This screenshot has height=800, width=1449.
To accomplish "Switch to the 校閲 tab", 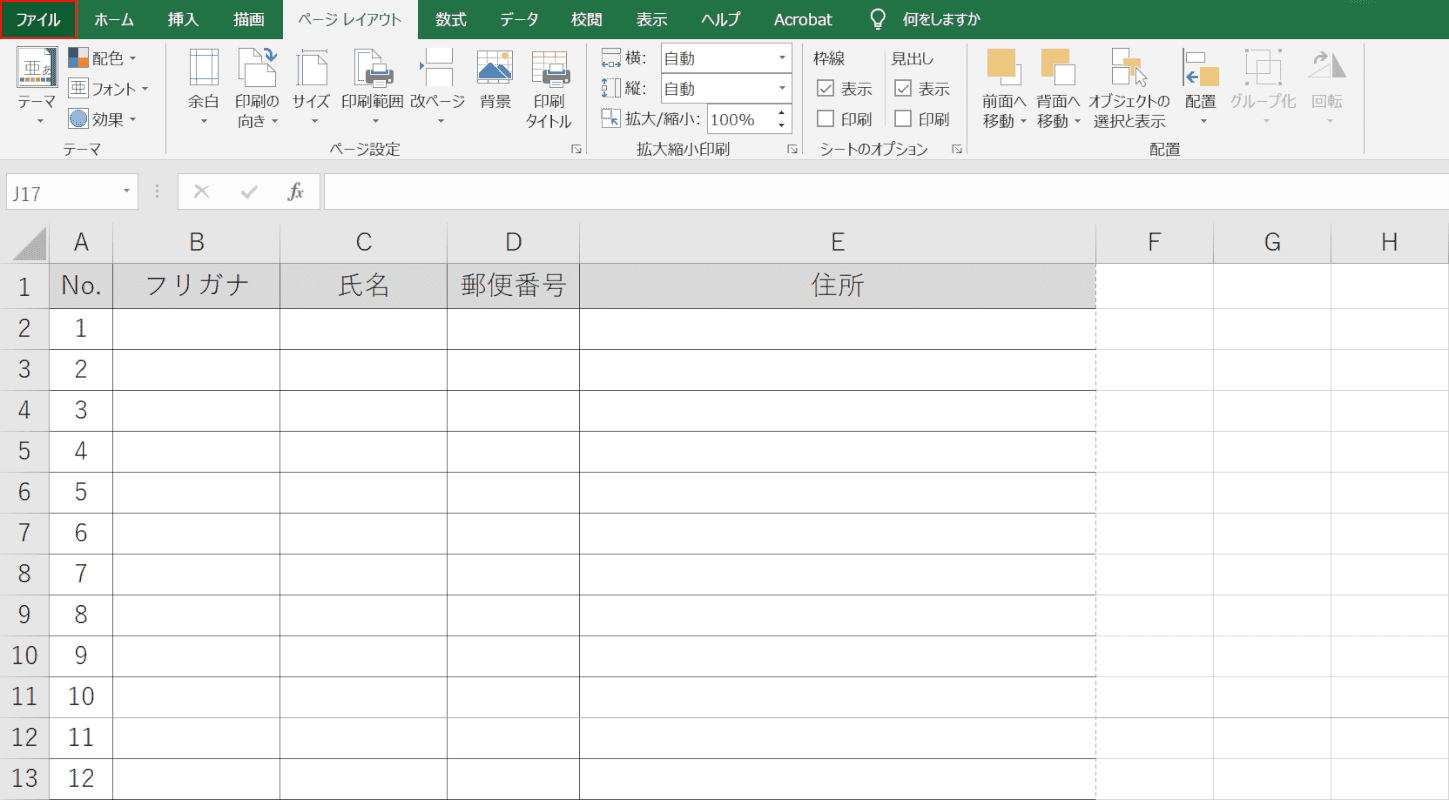I will click(587, 20).
